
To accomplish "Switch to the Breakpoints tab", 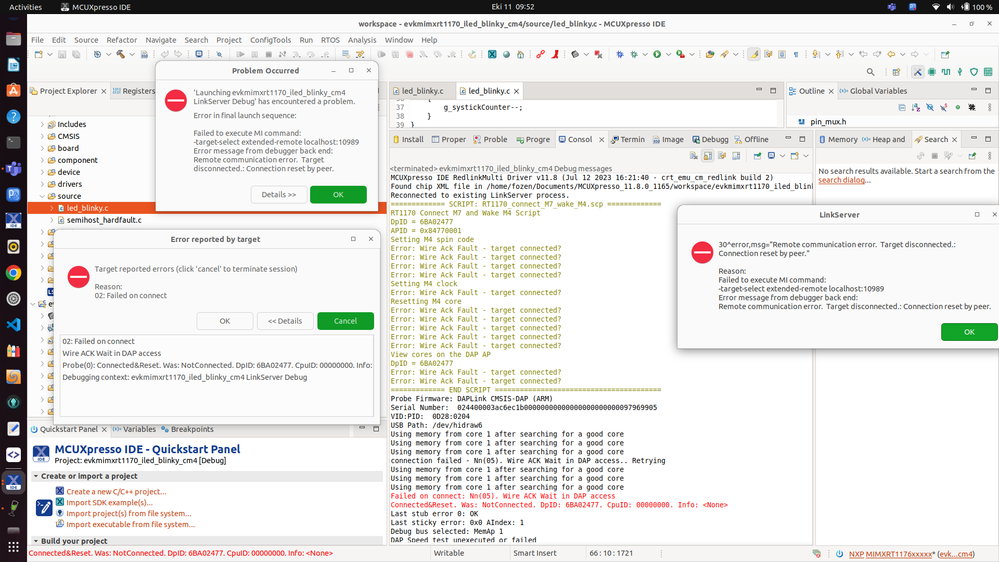I will click(x=187, y=429).
